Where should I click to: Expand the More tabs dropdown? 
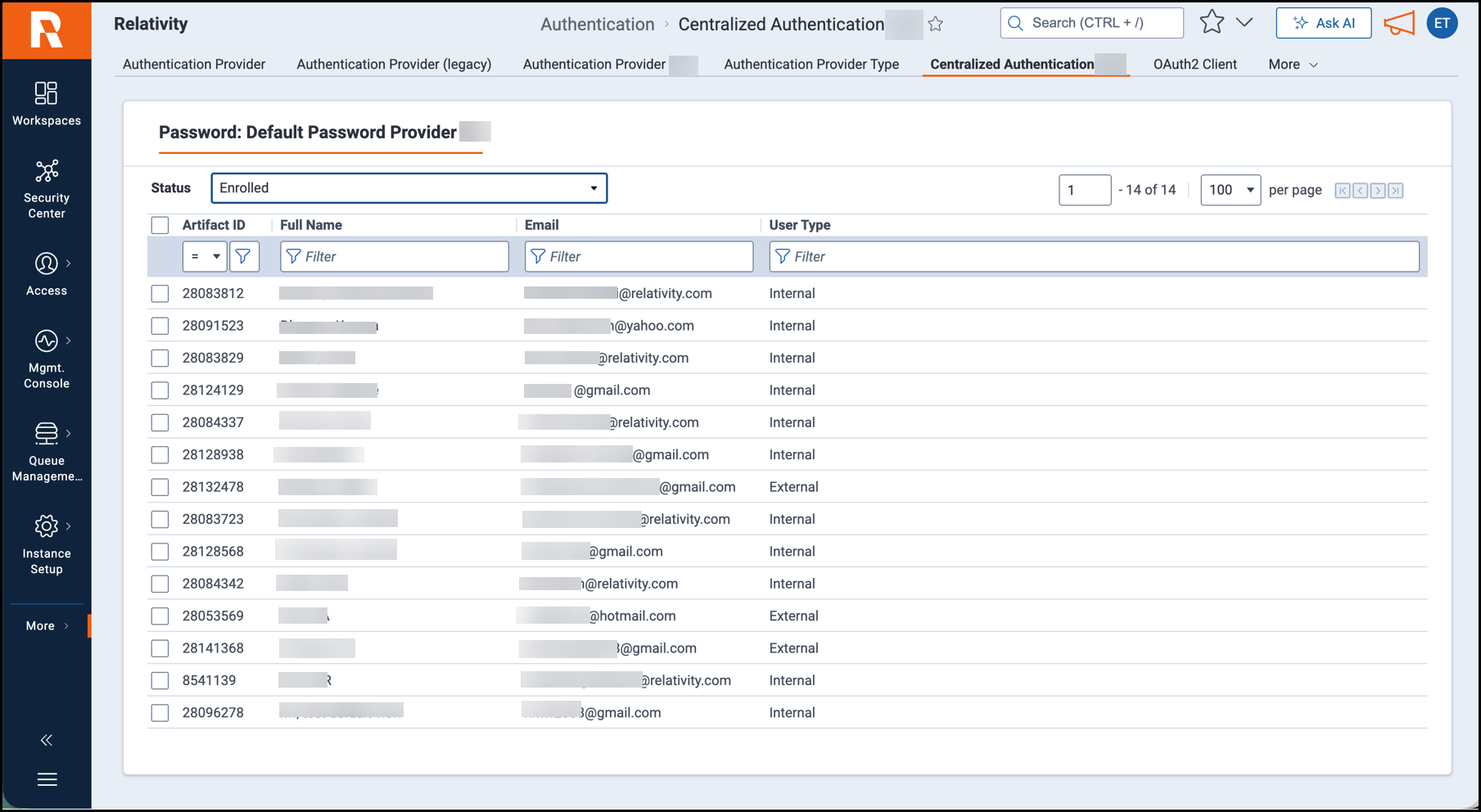[x=1294, y=65]
